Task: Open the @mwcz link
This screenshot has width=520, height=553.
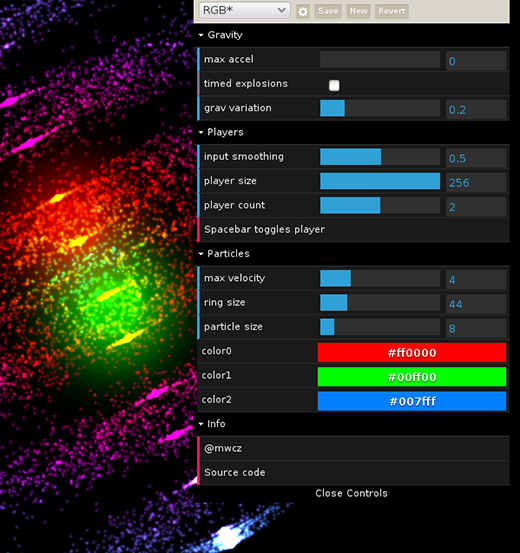Action: pos(223,448)
